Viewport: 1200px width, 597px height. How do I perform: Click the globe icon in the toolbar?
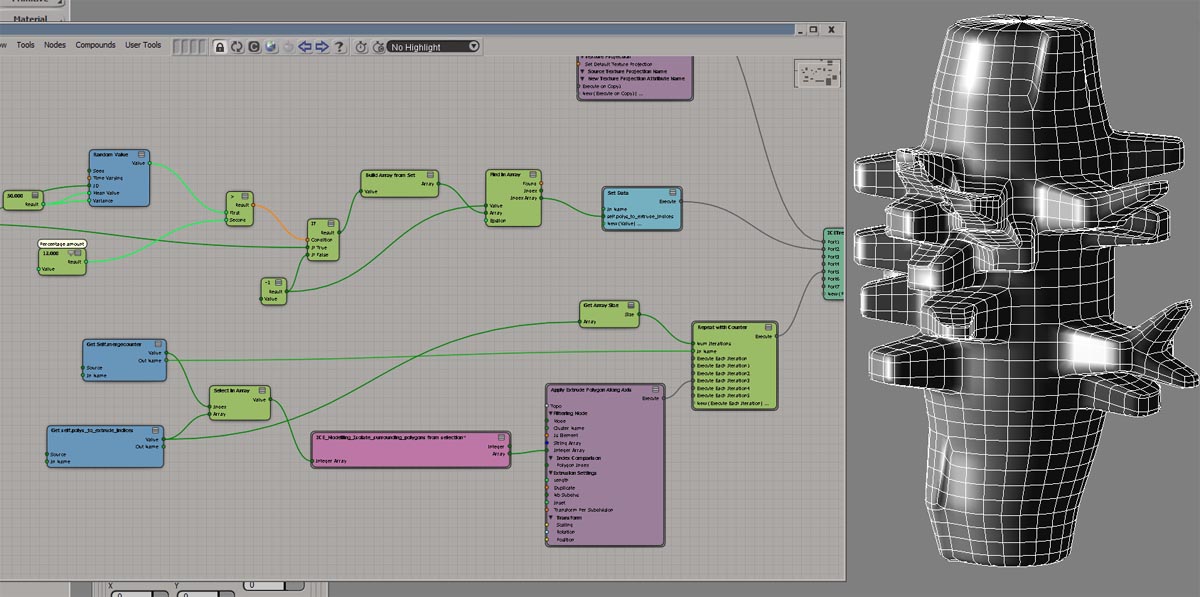[271, 46]
